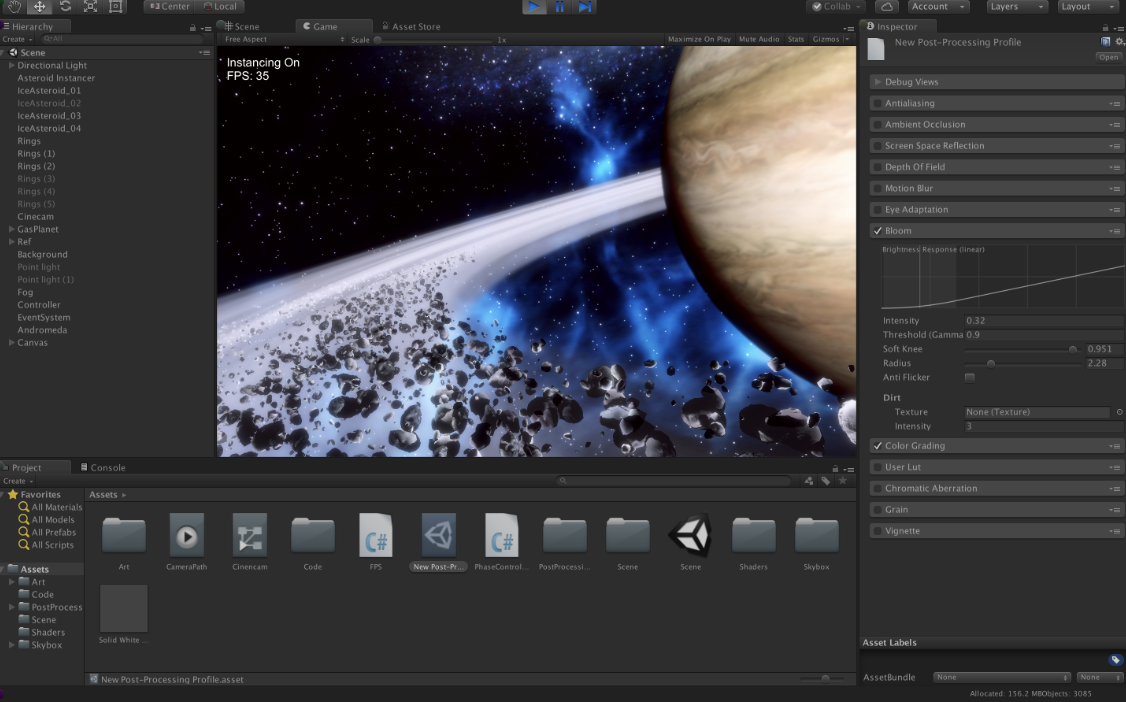Screen dimensions: 1126x702
Task: Select the FPS C# script
Action: [376, 536]
